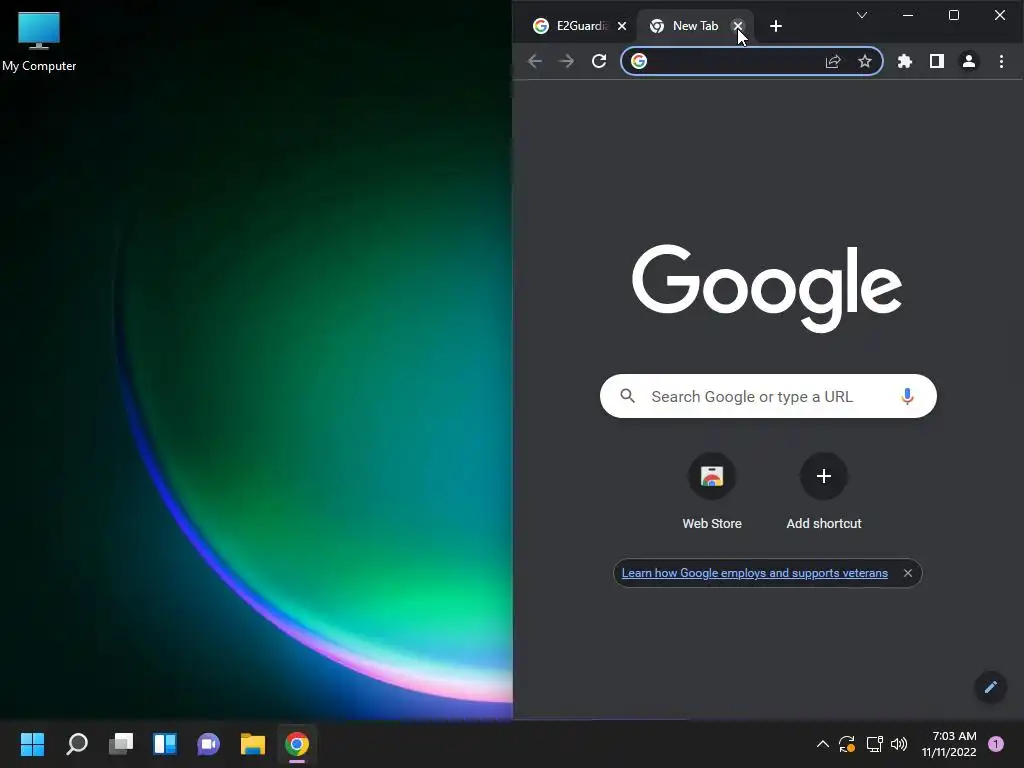1024x768 pixels.
Task: Switch to the E2Guardian tab
Action: 571,26
